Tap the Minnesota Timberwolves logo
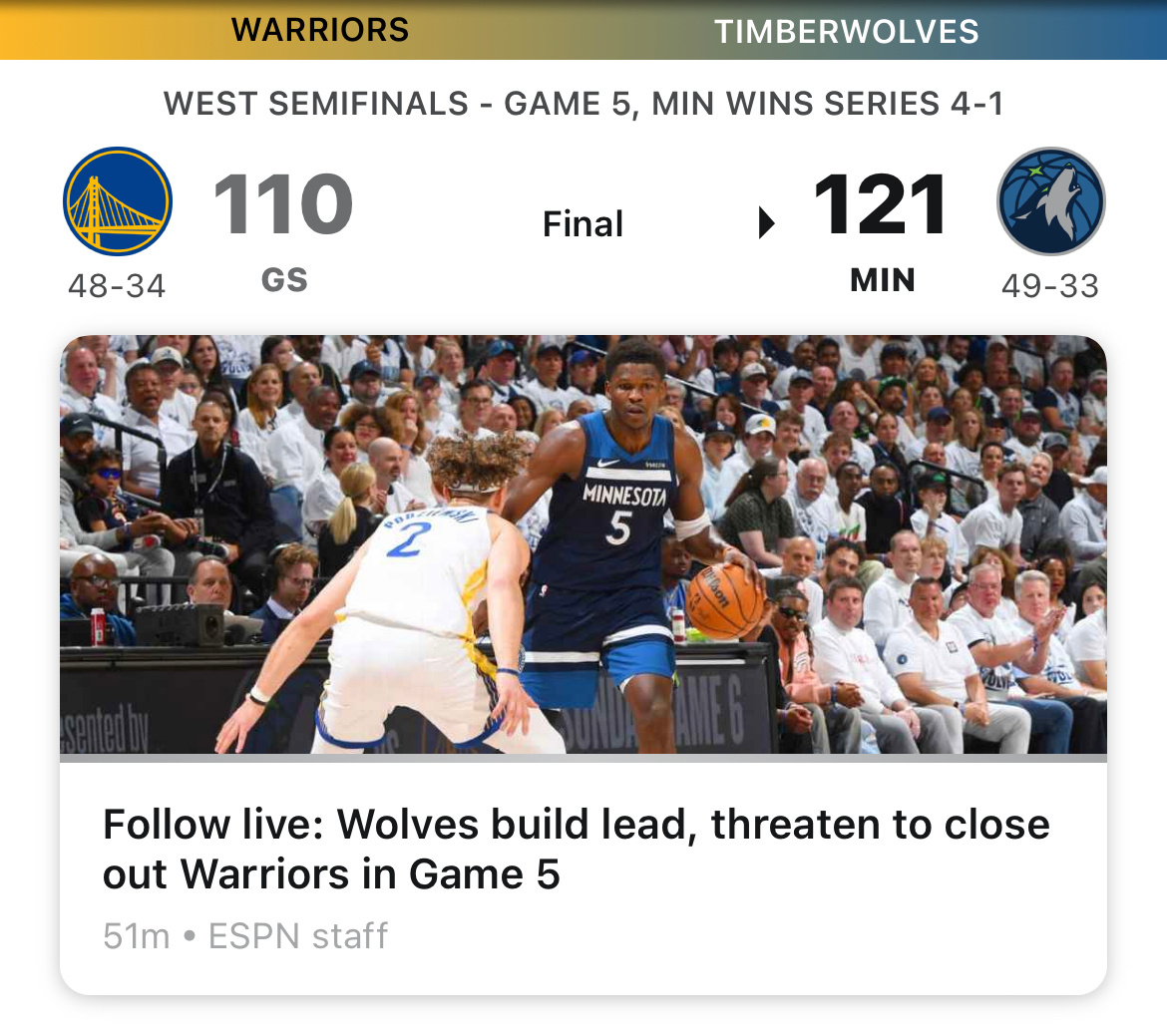Image resolution: width=1167 pixels, height=1036 pixels. pyautogui.click(x=1050, y=201)
